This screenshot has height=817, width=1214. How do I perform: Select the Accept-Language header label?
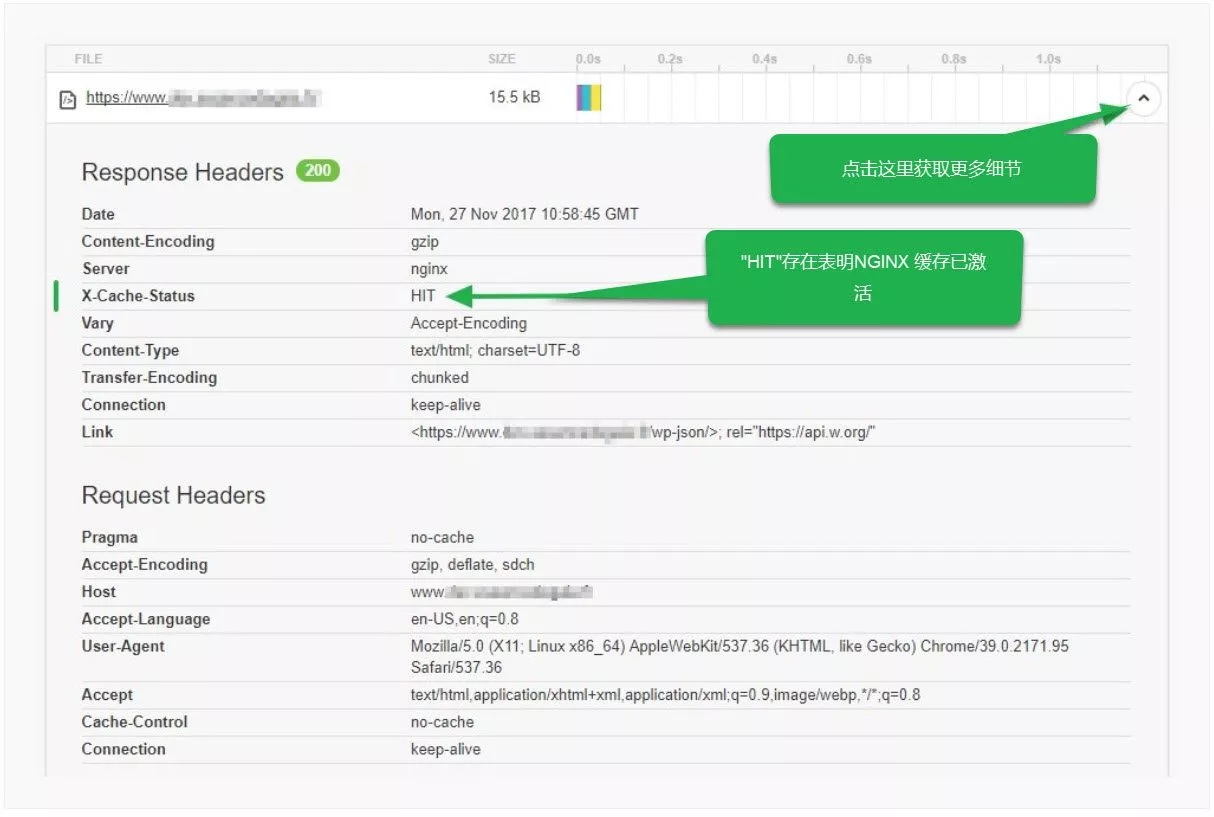coord(146,619)
